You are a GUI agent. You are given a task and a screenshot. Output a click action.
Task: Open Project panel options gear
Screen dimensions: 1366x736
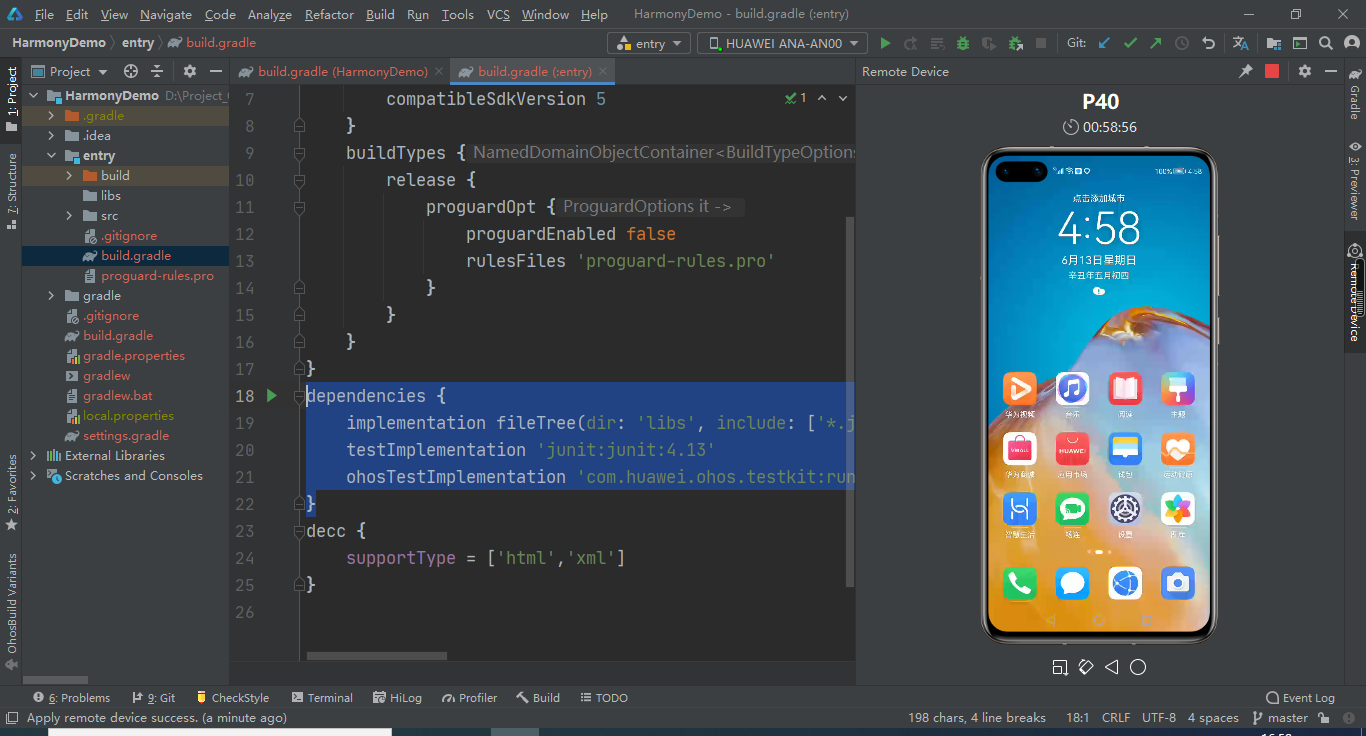point(190,71)
